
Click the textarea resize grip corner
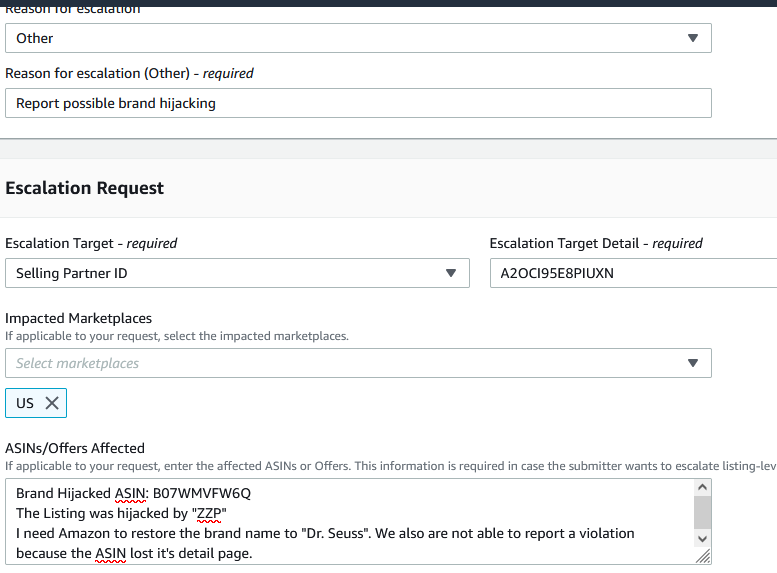tap(704, 556)
